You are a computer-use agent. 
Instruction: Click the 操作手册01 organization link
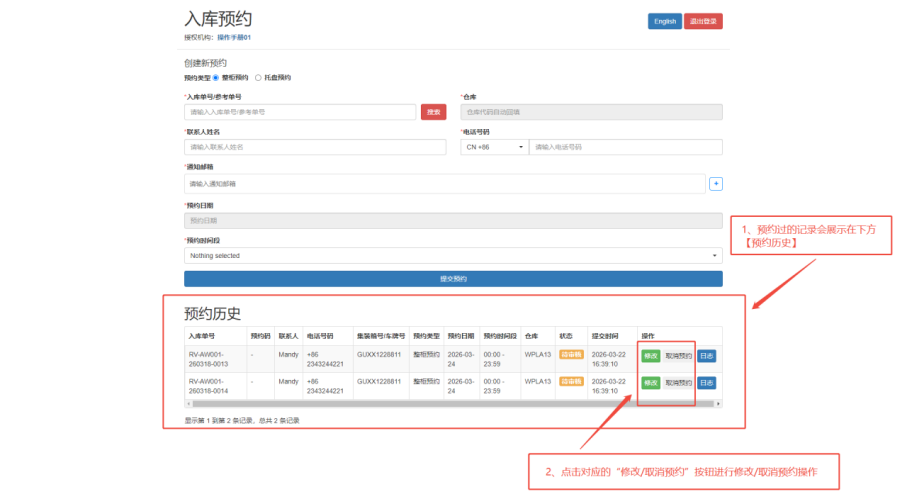pyautogui.click(x=233, y=37)
